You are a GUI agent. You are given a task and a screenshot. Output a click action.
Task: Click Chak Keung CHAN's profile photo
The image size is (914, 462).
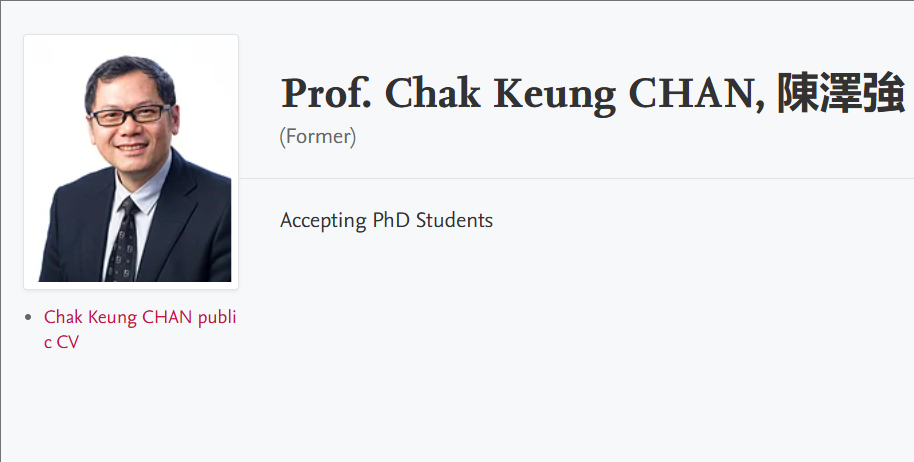[131, 162]
